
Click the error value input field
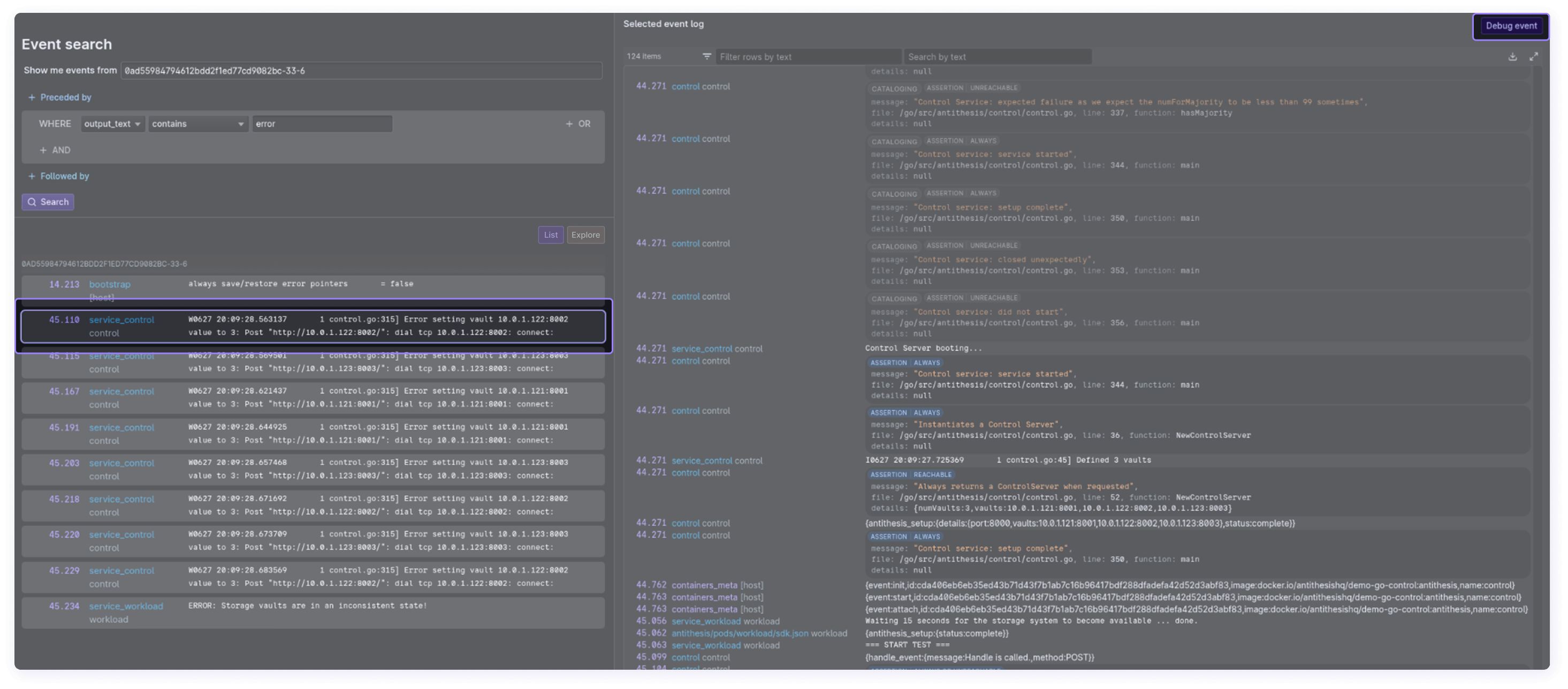coord(322,124)
